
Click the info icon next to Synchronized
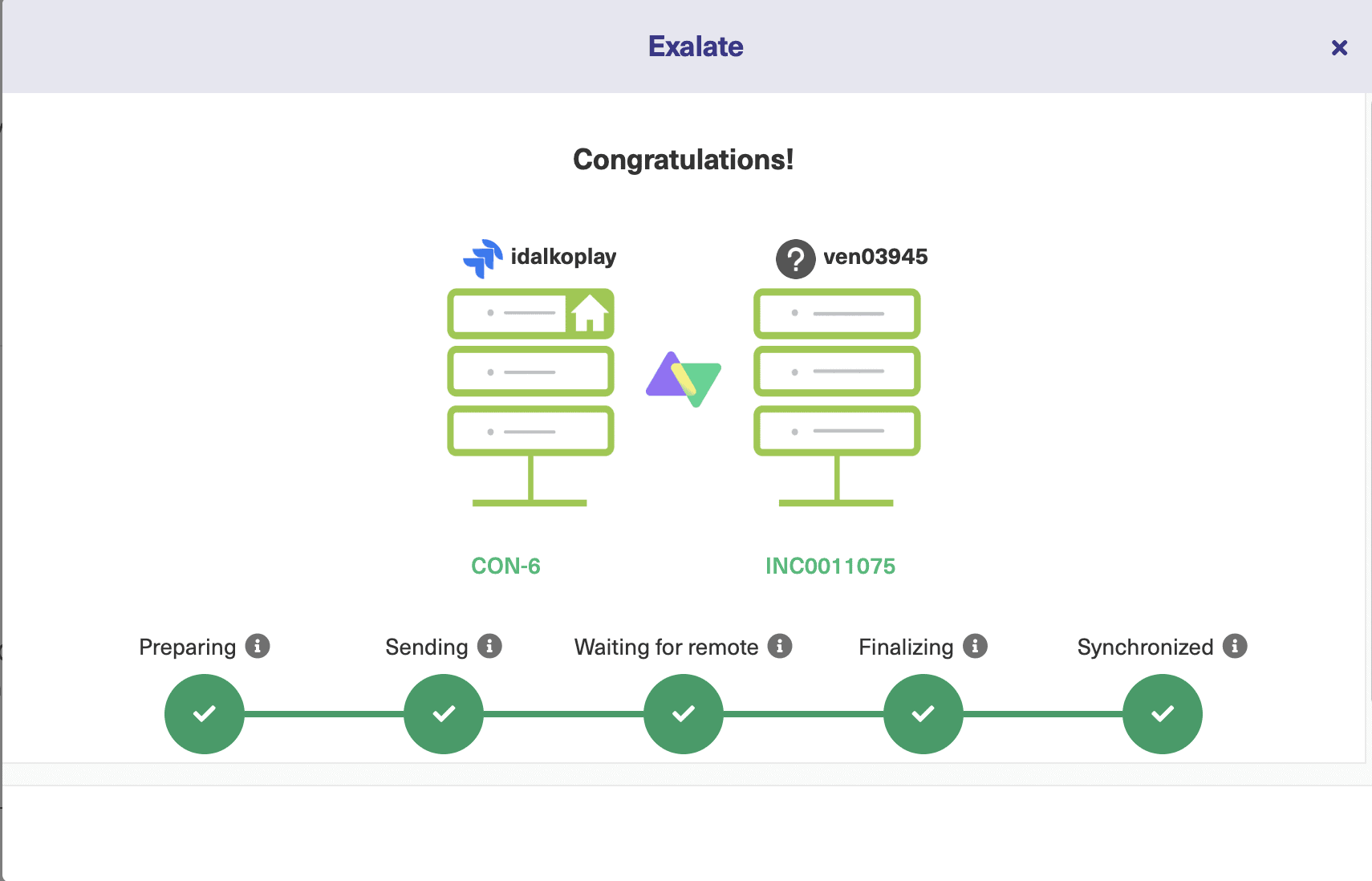tap(1236, 645)
